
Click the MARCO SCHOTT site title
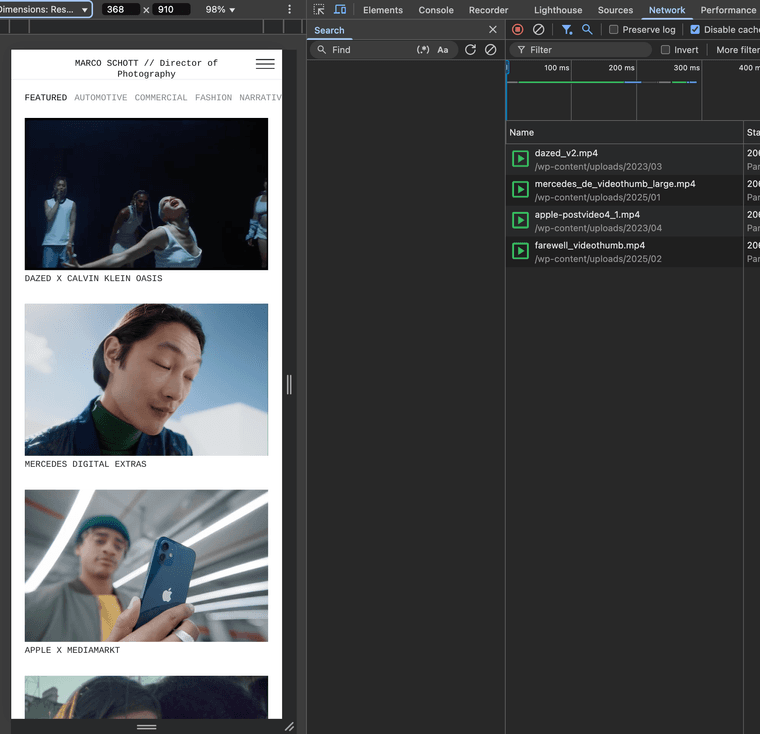click(146, 68)
